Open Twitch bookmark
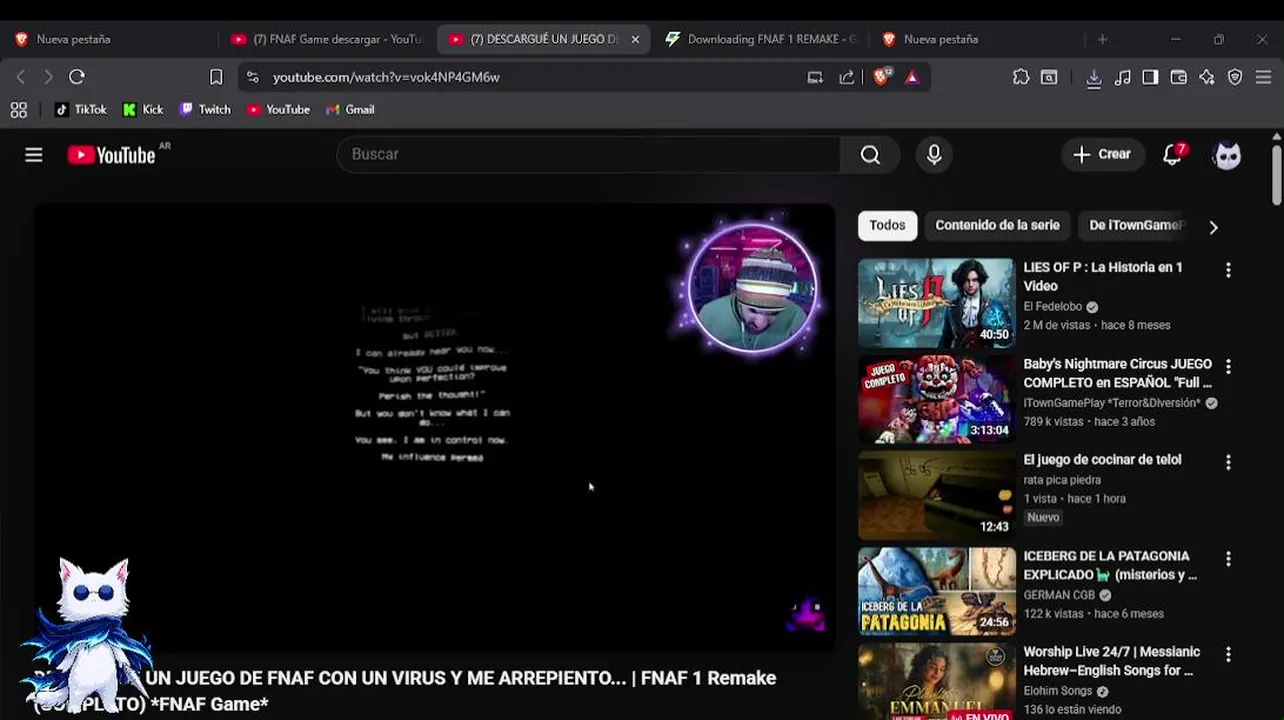This screenshot has height=720, width=1284. 205,110
